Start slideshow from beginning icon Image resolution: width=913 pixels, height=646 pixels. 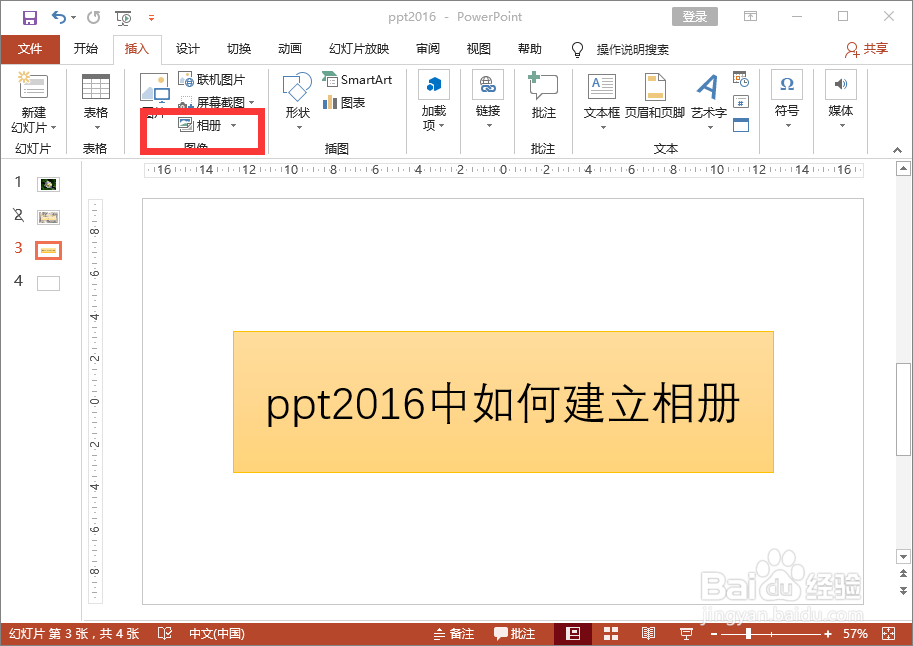click(123, 18)
